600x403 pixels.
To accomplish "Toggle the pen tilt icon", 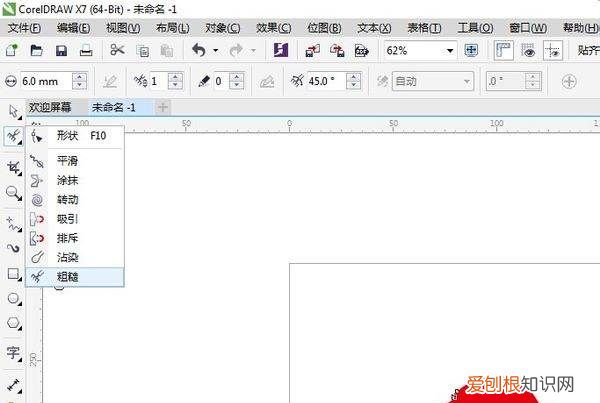I will click(x=267, y=81).
